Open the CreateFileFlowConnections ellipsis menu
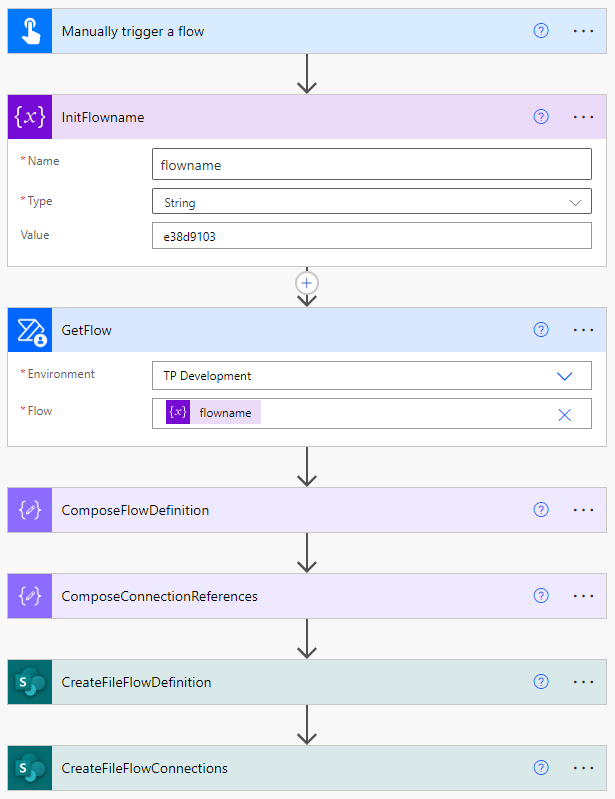 pos(583,768)
